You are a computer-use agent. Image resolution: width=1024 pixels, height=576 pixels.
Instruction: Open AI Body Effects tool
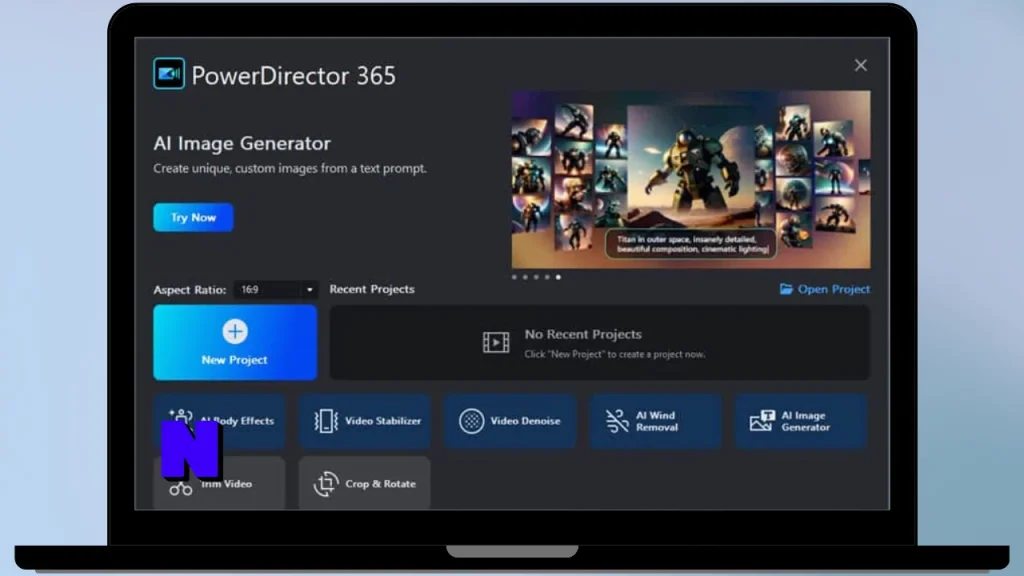219,421
